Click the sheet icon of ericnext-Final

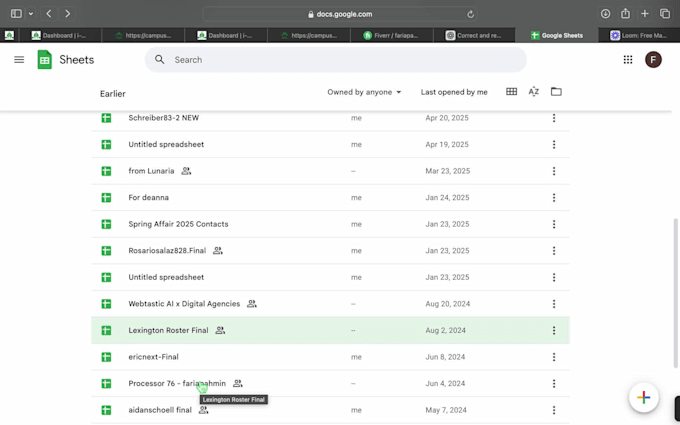click(x=106, y=357)
